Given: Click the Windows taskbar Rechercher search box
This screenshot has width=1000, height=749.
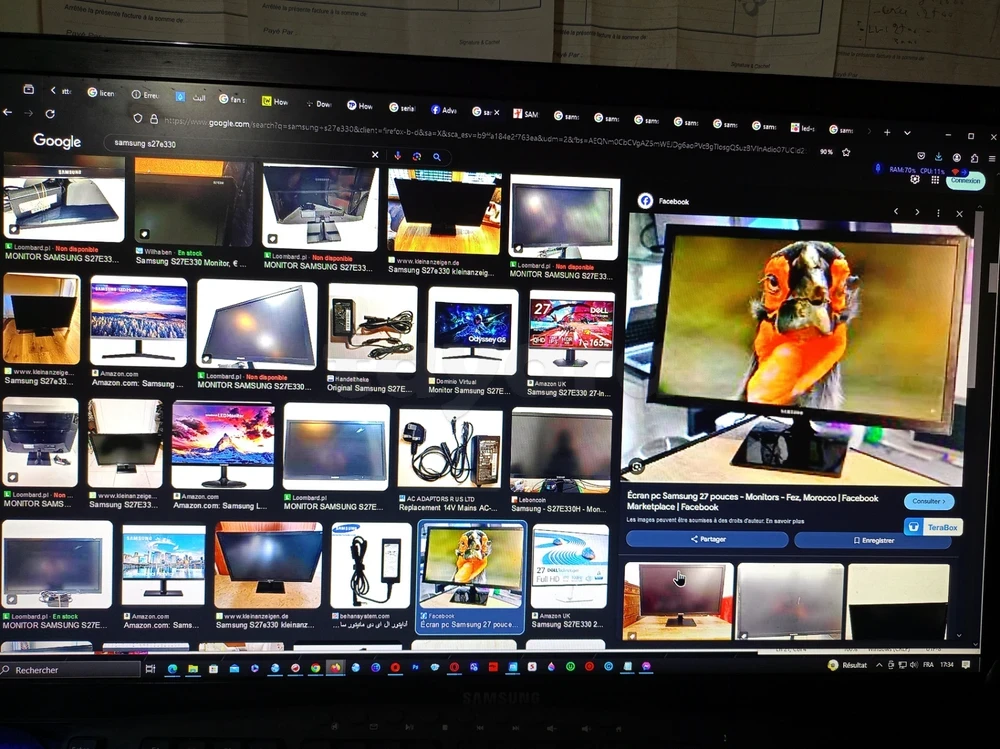Looking at the screenshot, I should 70,670.
